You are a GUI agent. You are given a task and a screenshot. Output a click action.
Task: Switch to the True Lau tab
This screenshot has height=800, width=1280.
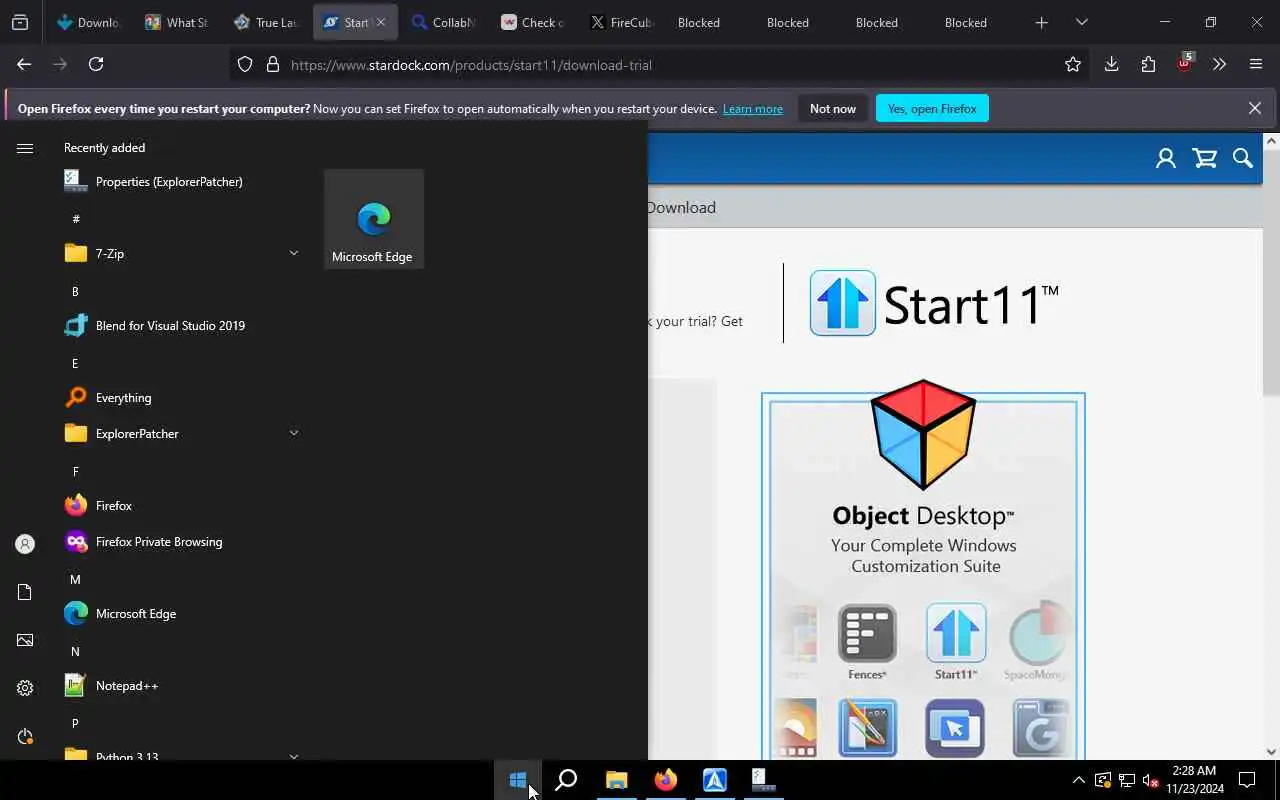265,22
